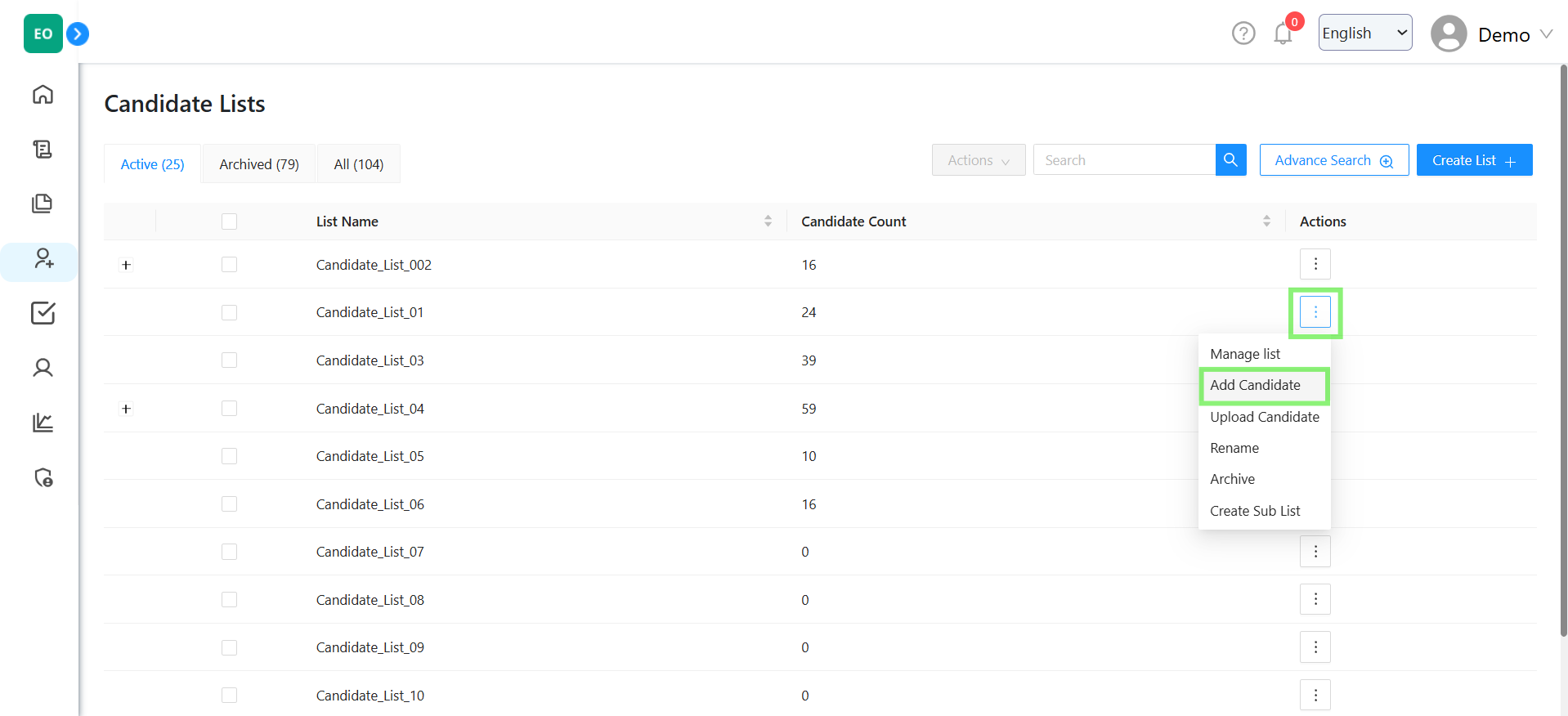The width and height of the screenshot is (1568, 716).
Task: Open the English language dropdown
Action: pyautogui.click(x=1364, y=33)
